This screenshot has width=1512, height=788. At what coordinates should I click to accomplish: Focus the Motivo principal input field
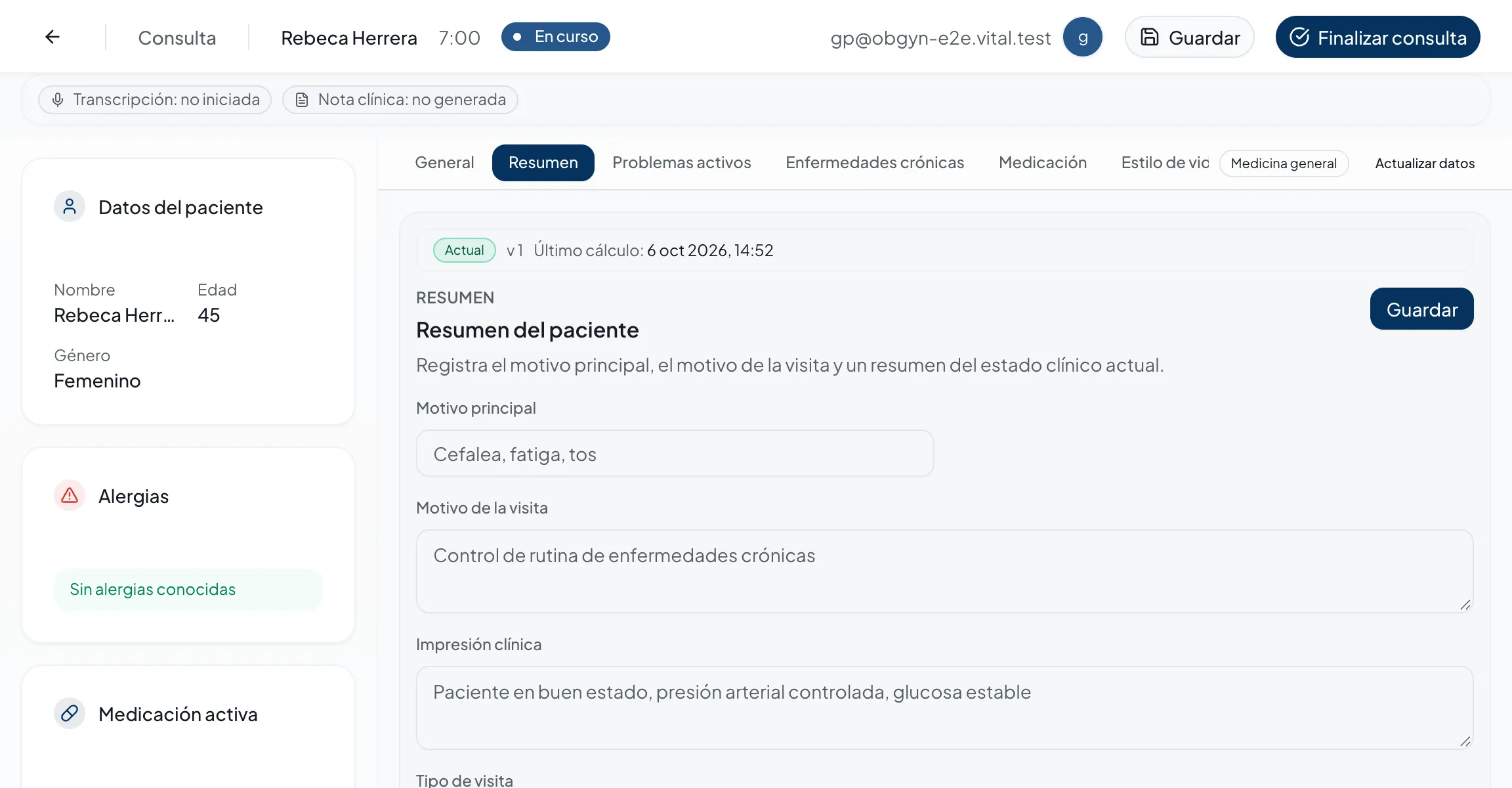pos(675,454)
